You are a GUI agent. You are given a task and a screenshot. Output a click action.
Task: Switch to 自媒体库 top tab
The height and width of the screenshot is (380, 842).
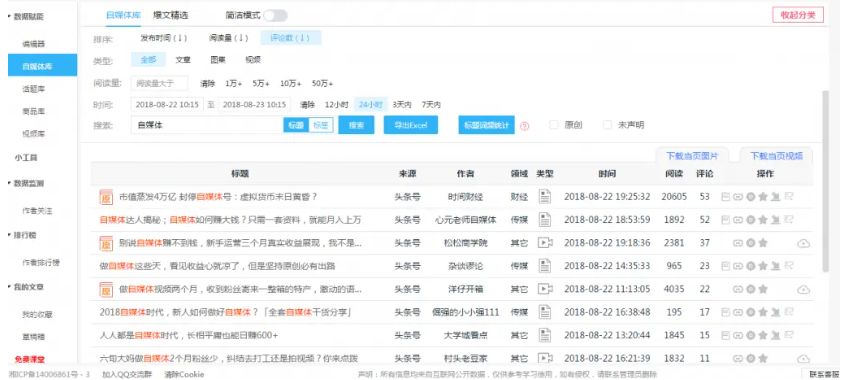[124, 16]
